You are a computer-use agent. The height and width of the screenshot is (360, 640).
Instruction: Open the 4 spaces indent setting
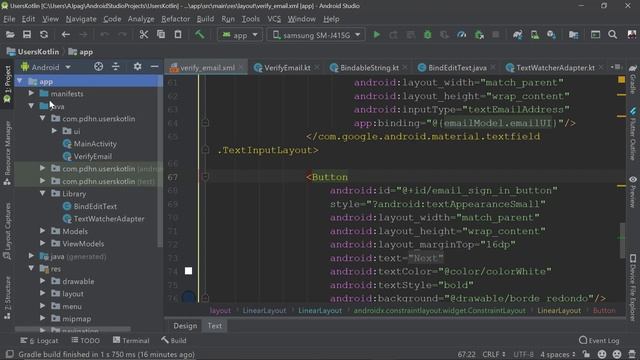(x=558, y=354)
